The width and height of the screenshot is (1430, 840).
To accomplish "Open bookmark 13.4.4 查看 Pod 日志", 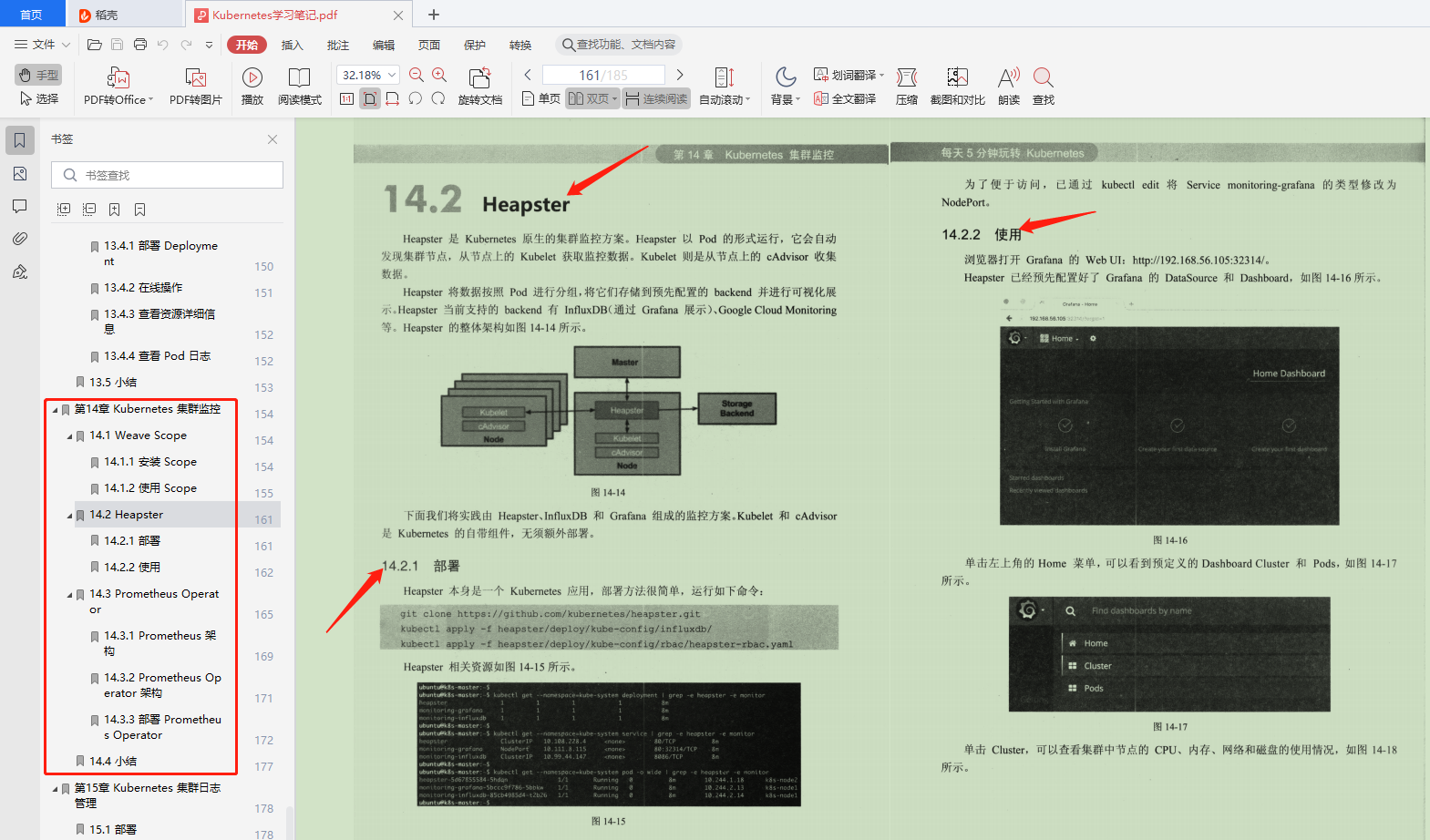I will click(x=157, y=355).
